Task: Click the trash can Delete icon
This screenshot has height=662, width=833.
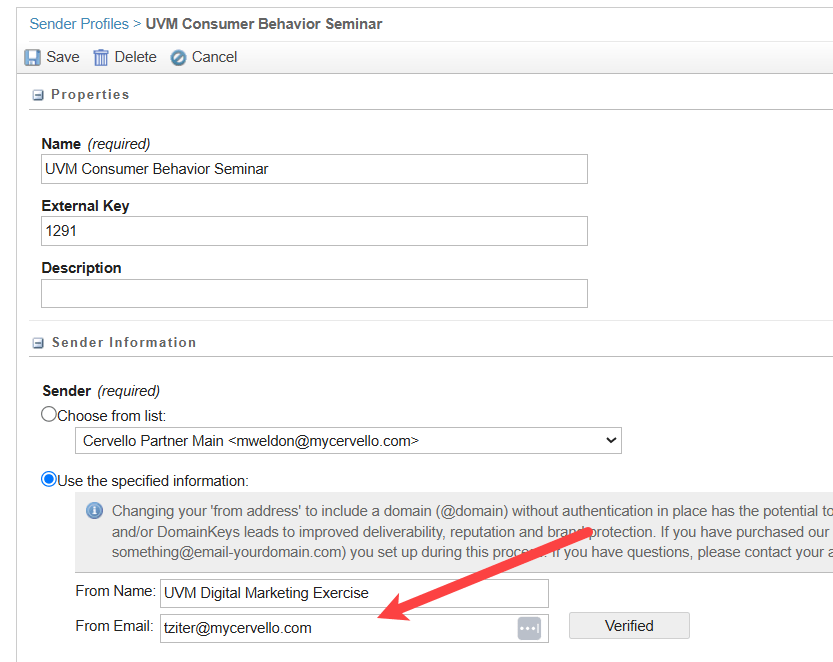Action: [x=101, y=58]
